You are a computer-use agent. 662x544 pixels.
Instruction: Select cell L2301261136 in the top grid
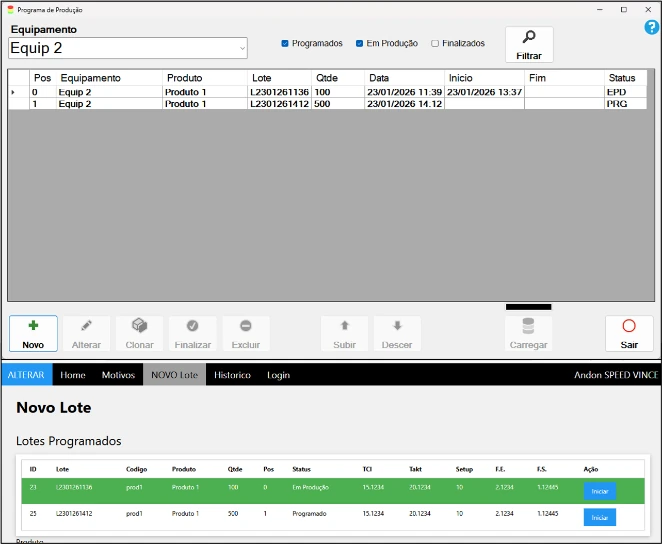(x=279, y=92)
